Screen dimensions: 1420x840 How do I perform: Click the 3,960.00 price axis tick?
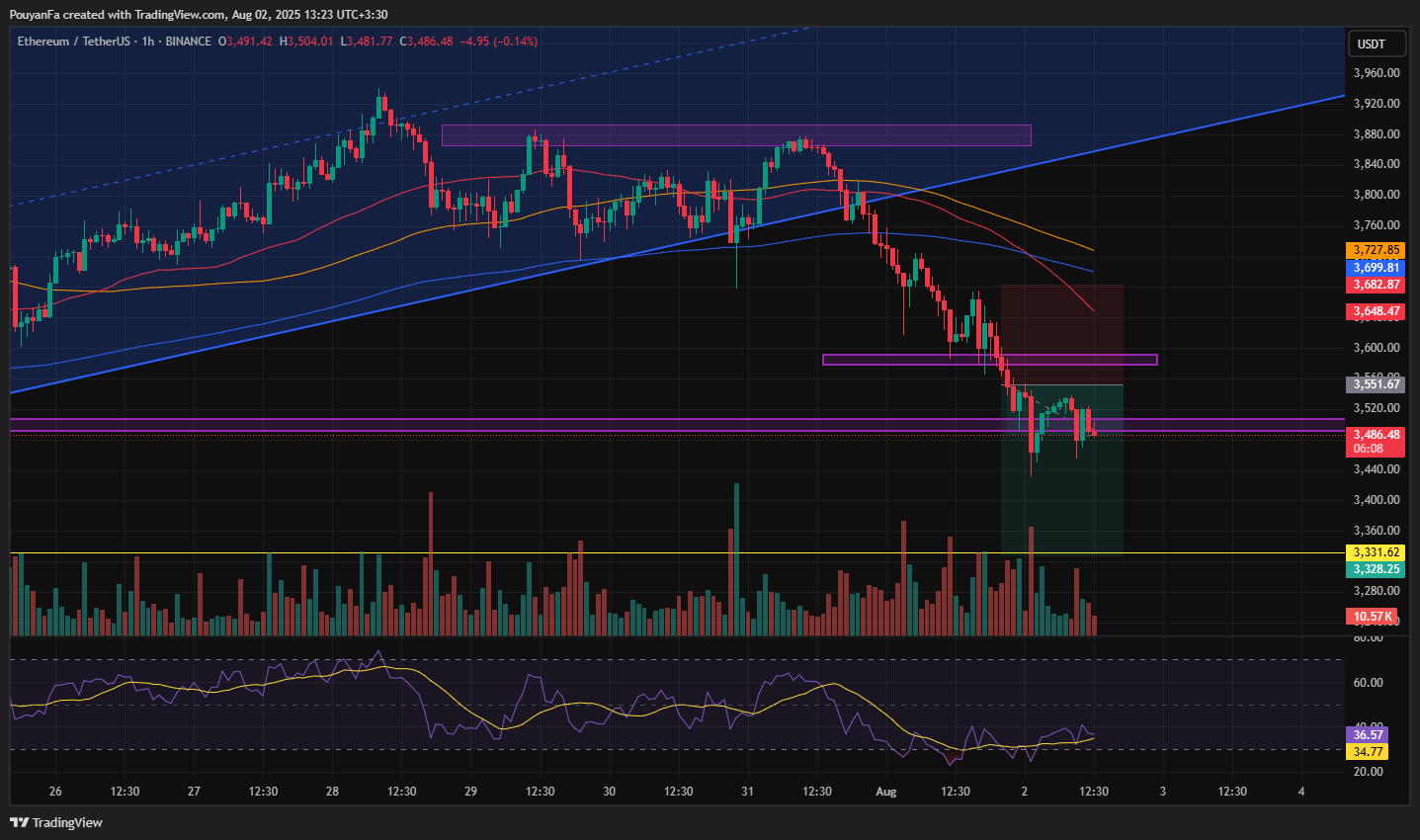pyautogui.click(x=1377, y=73)
